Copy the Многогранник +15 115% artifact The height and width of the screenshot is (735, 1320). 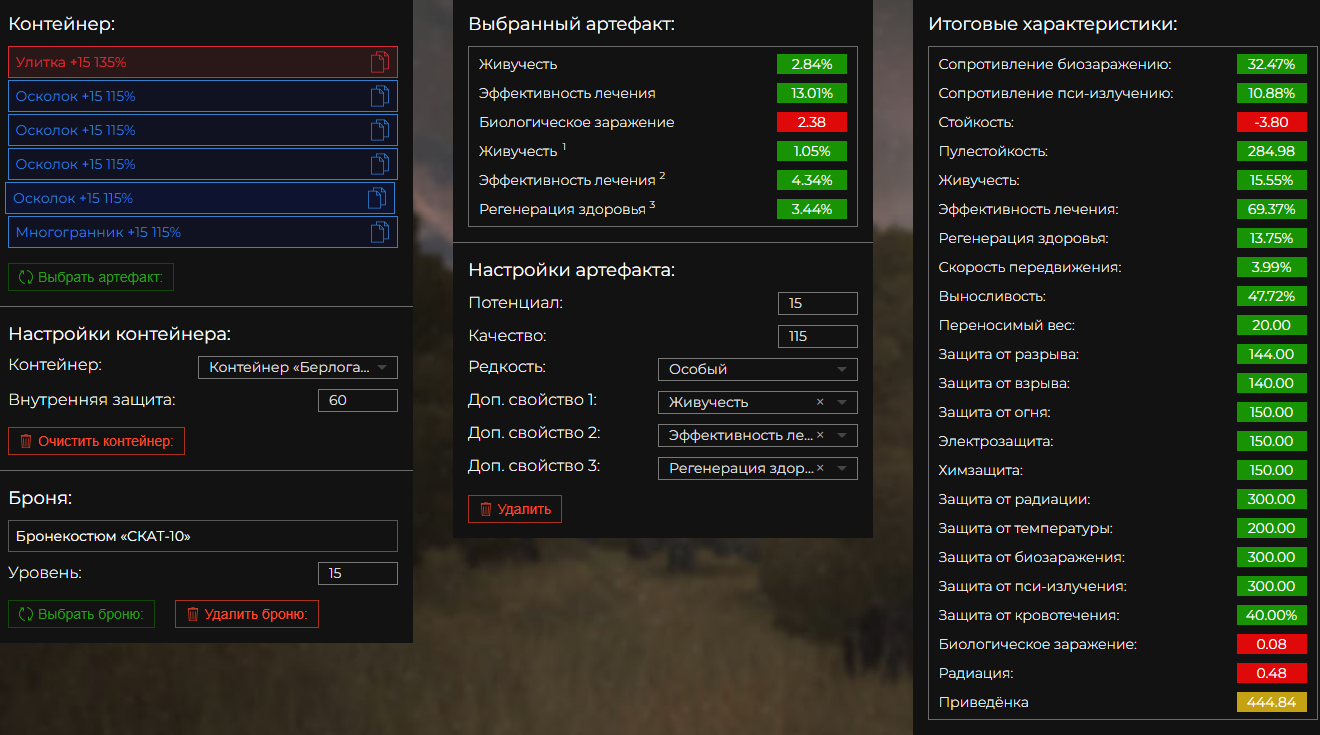pos(379,232)
